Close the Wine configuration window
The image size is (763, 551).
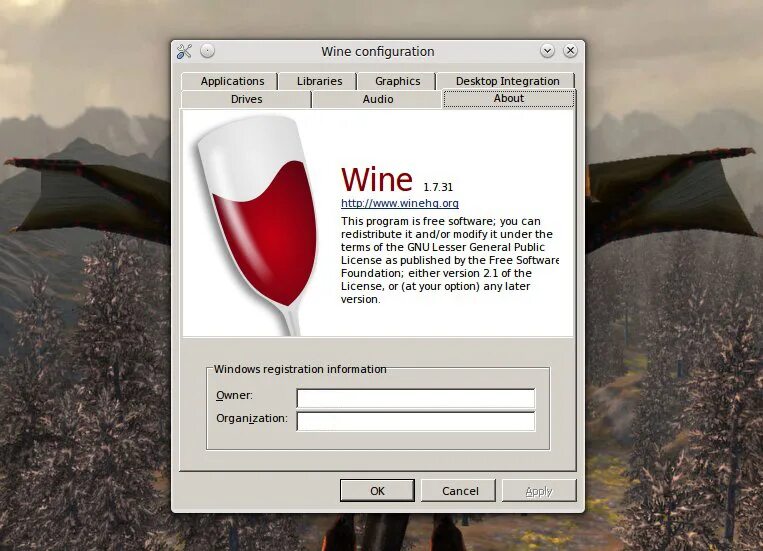tap(570, 51)
